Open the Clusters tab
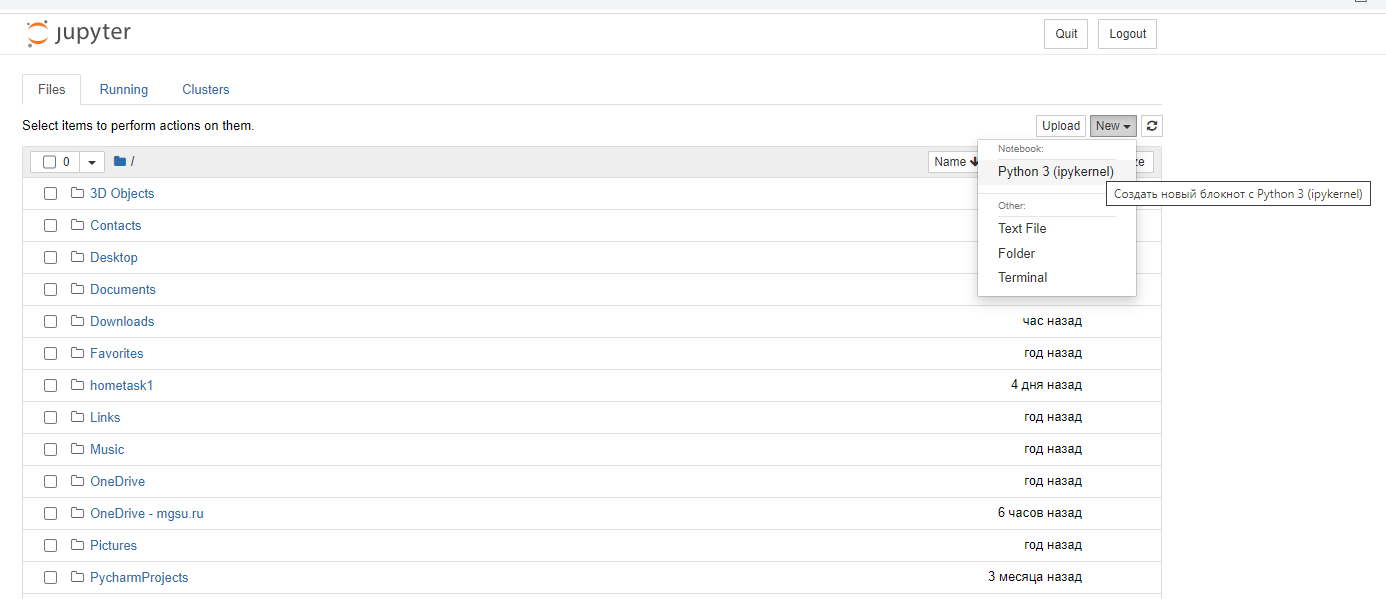This screenshot has width=1386, height=599. coord(206,89)
